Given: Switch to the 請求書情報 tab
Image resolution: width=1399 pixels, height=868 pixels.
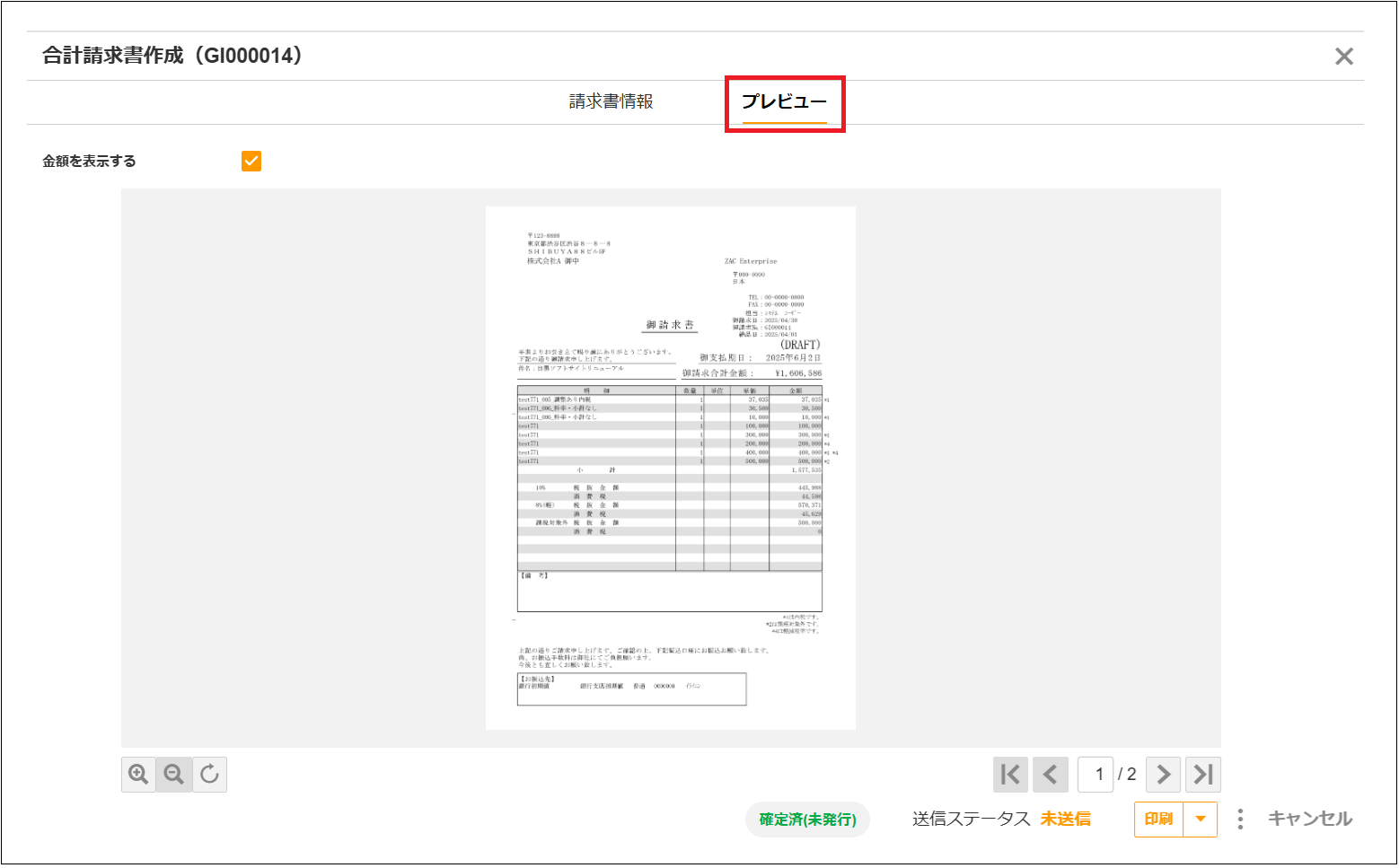Looking at the screenshot, I should (x=612, y=101).
